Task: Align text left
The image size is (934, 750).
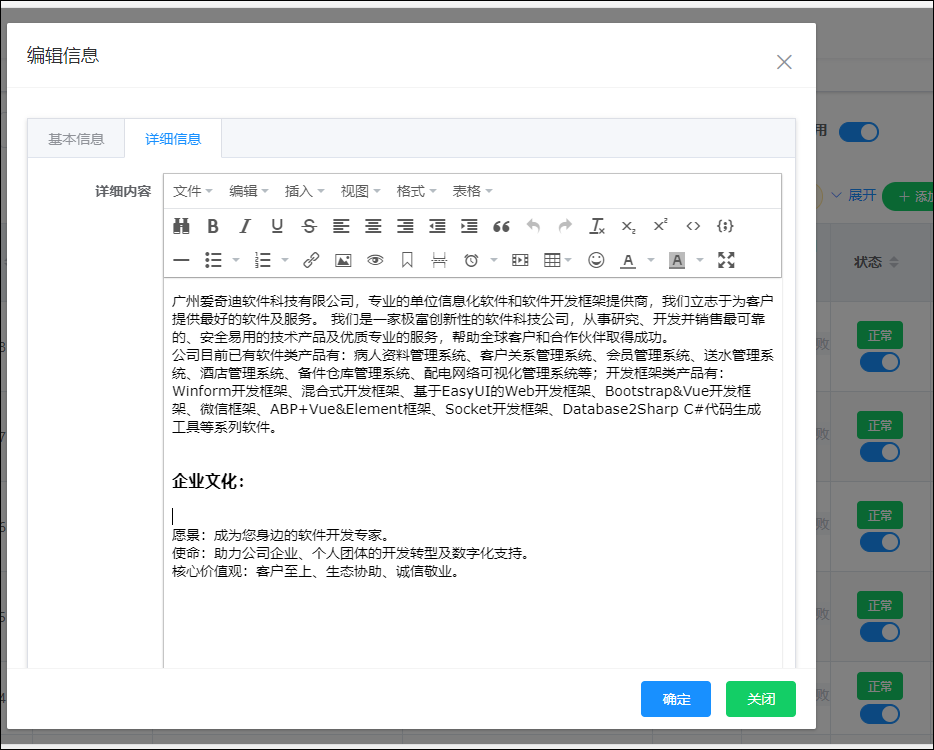Action: [341, 226]
